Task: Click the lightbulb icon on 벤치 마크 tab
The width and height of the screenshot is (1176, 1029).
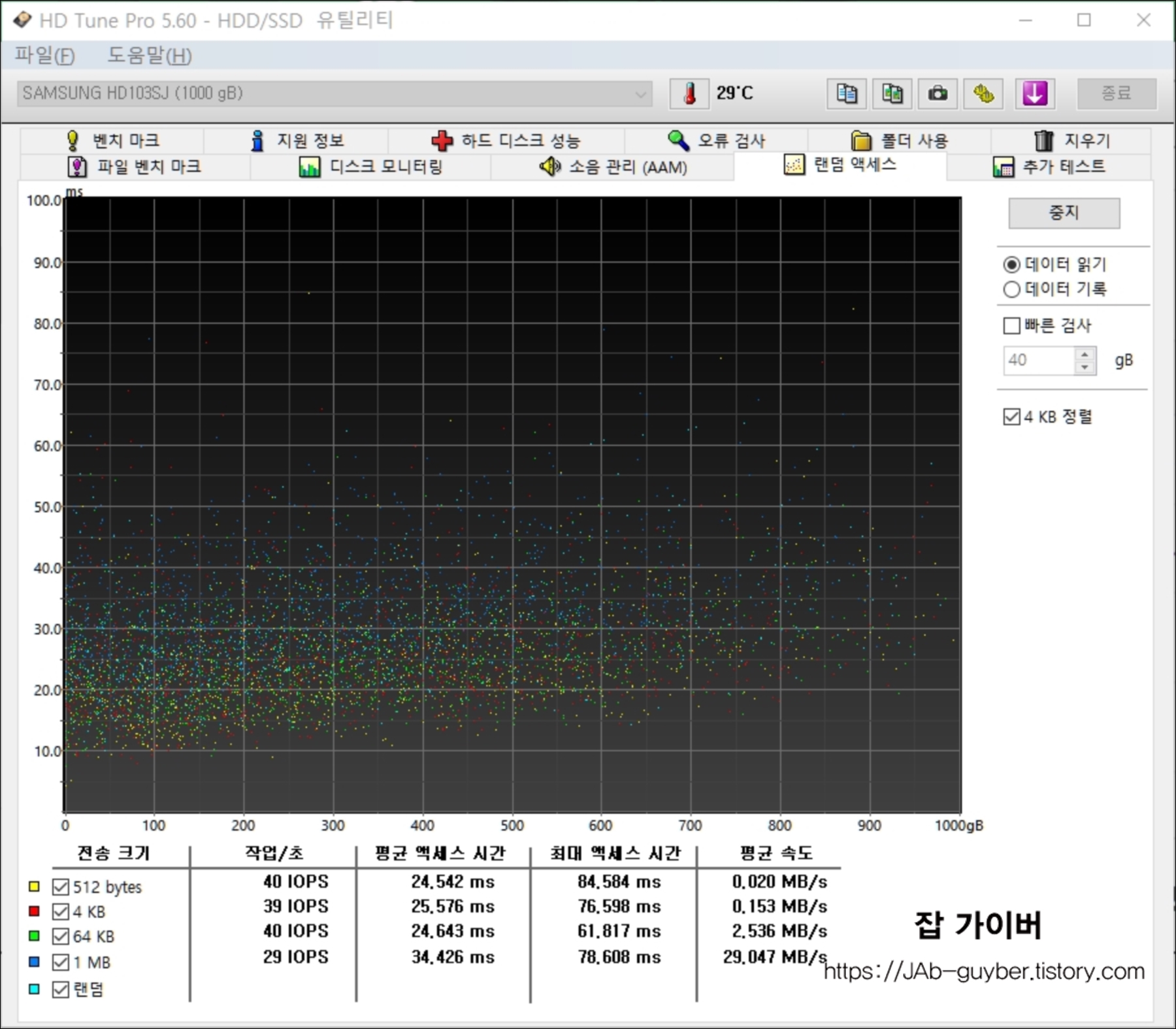Action: click(73, 140)
